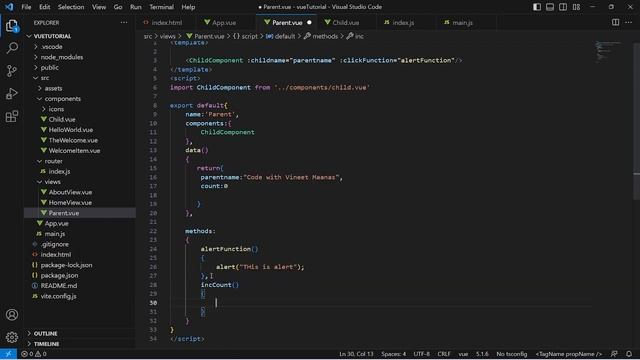
Task: Open the Run menu
Action: click(x=136, y=7)
